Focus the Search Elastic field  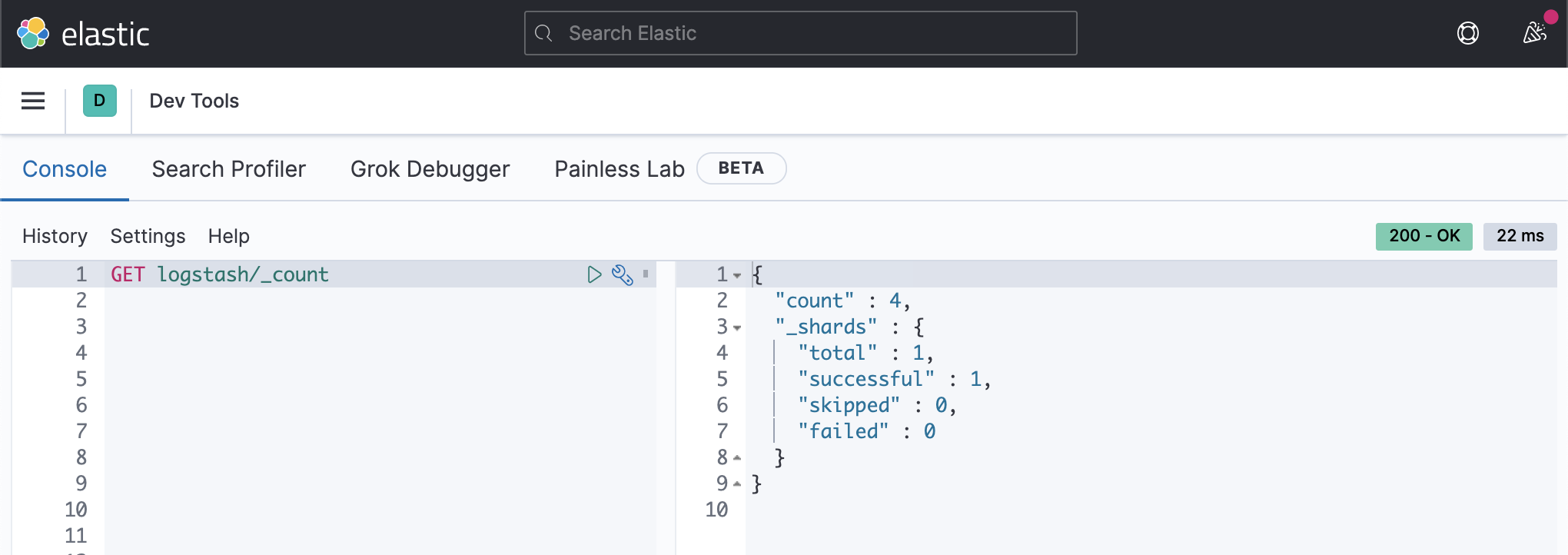tap(800, 33)
